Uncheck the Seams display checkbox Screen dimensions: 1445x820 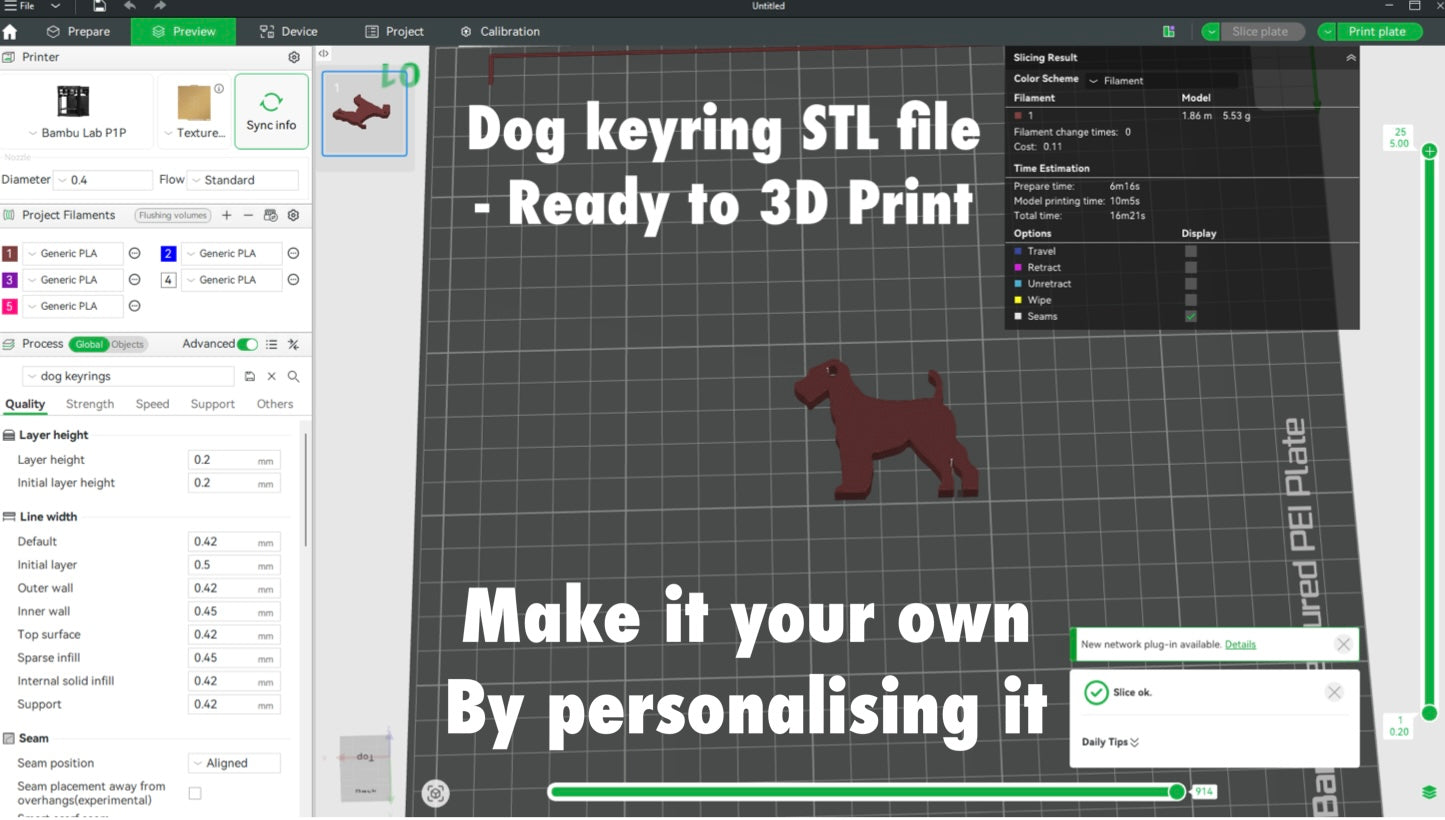1190,316
